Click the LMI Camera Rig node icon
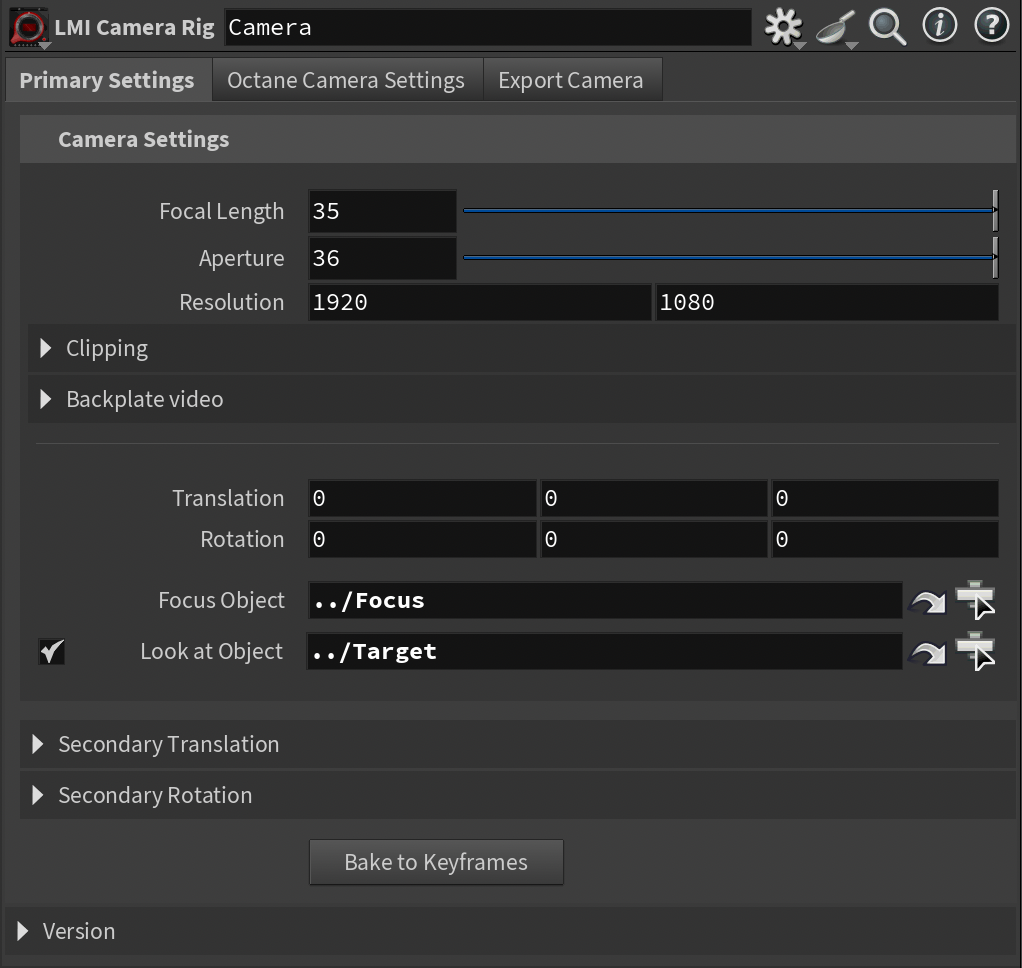Image resolution: width=1022 pixels, height=968 pixels. click(28, 27)
